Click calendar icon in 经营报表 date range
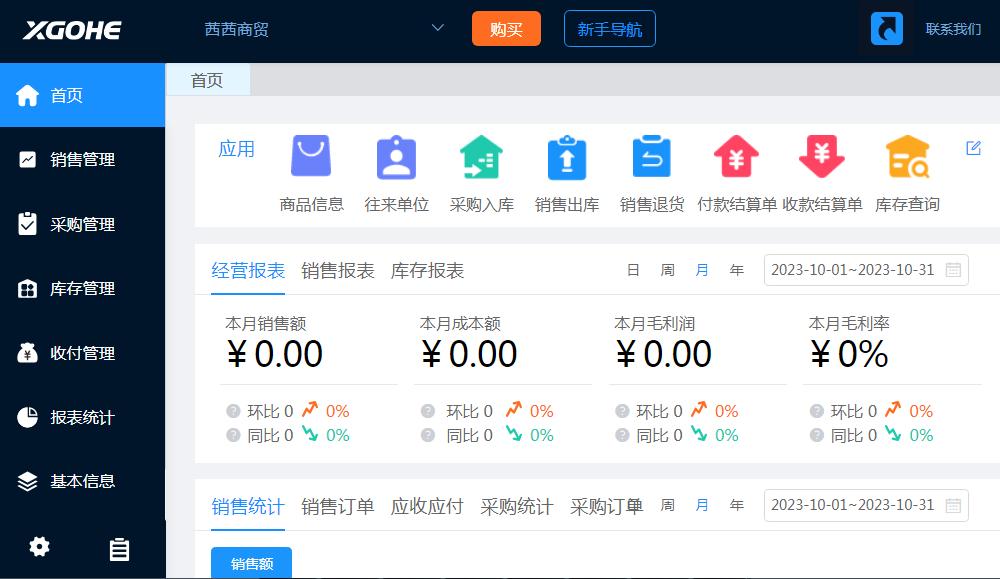The height and width of the screenshot is (579, 1000). (x=953, y=270)
